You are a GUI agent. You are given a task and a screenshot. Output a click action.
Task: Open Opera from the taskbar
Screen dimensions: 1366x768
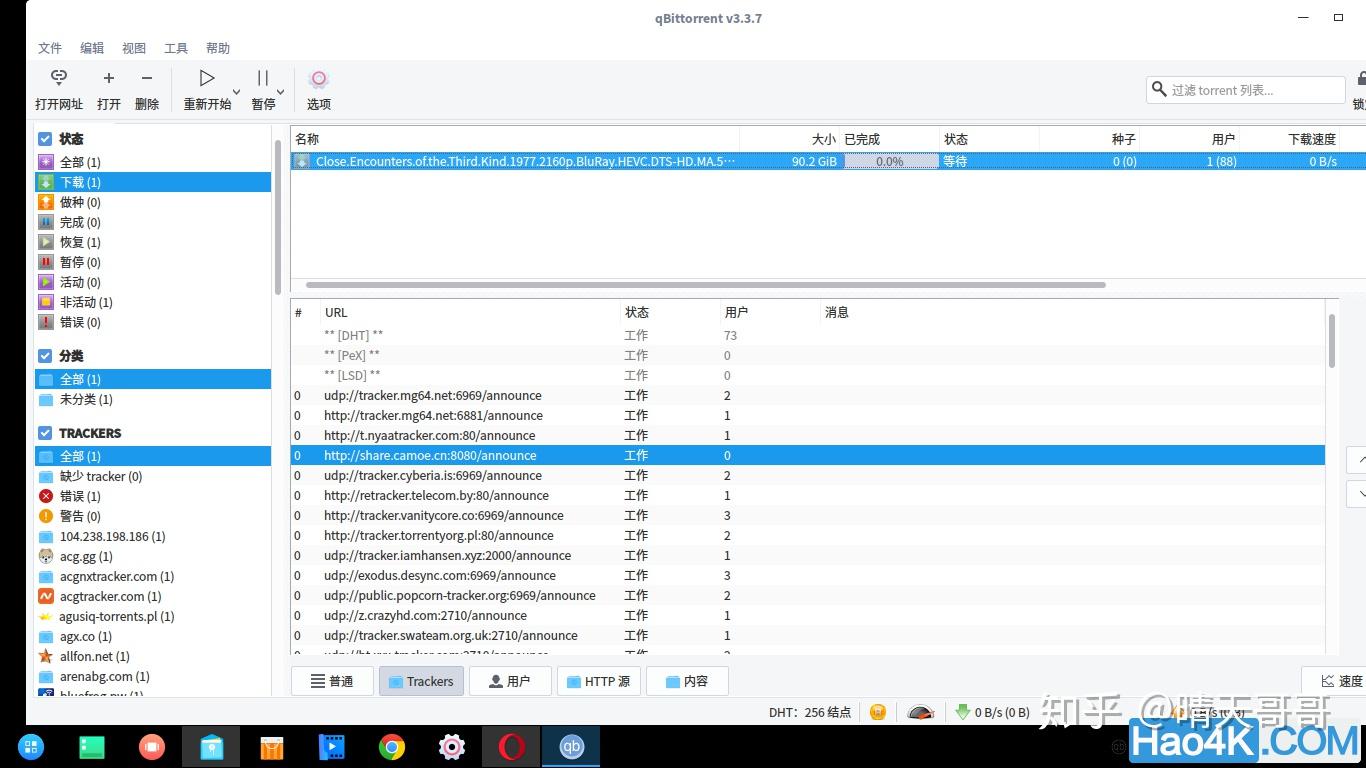511,746
